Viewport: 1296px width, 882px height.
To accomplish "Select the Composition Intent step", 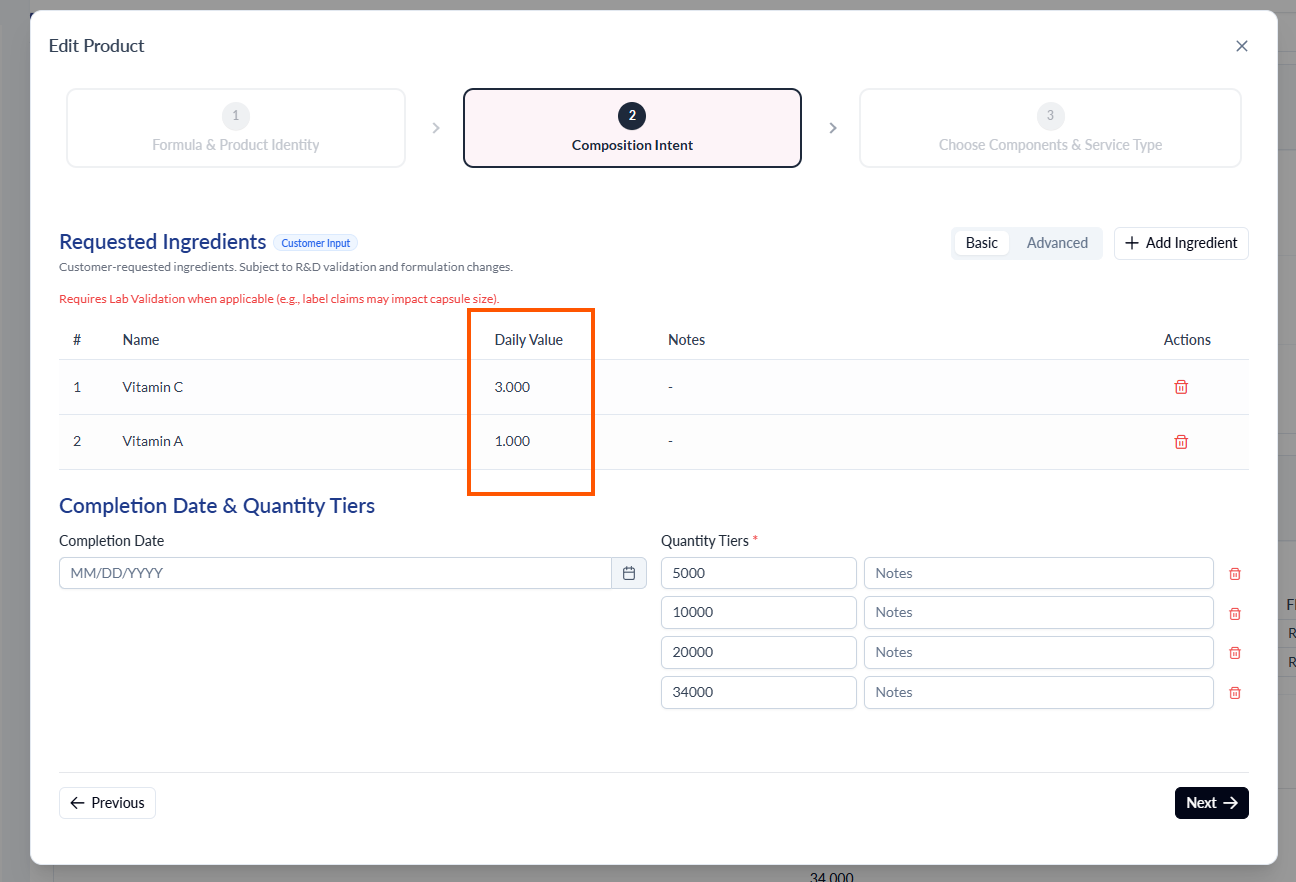I will (x=632, y=128).
